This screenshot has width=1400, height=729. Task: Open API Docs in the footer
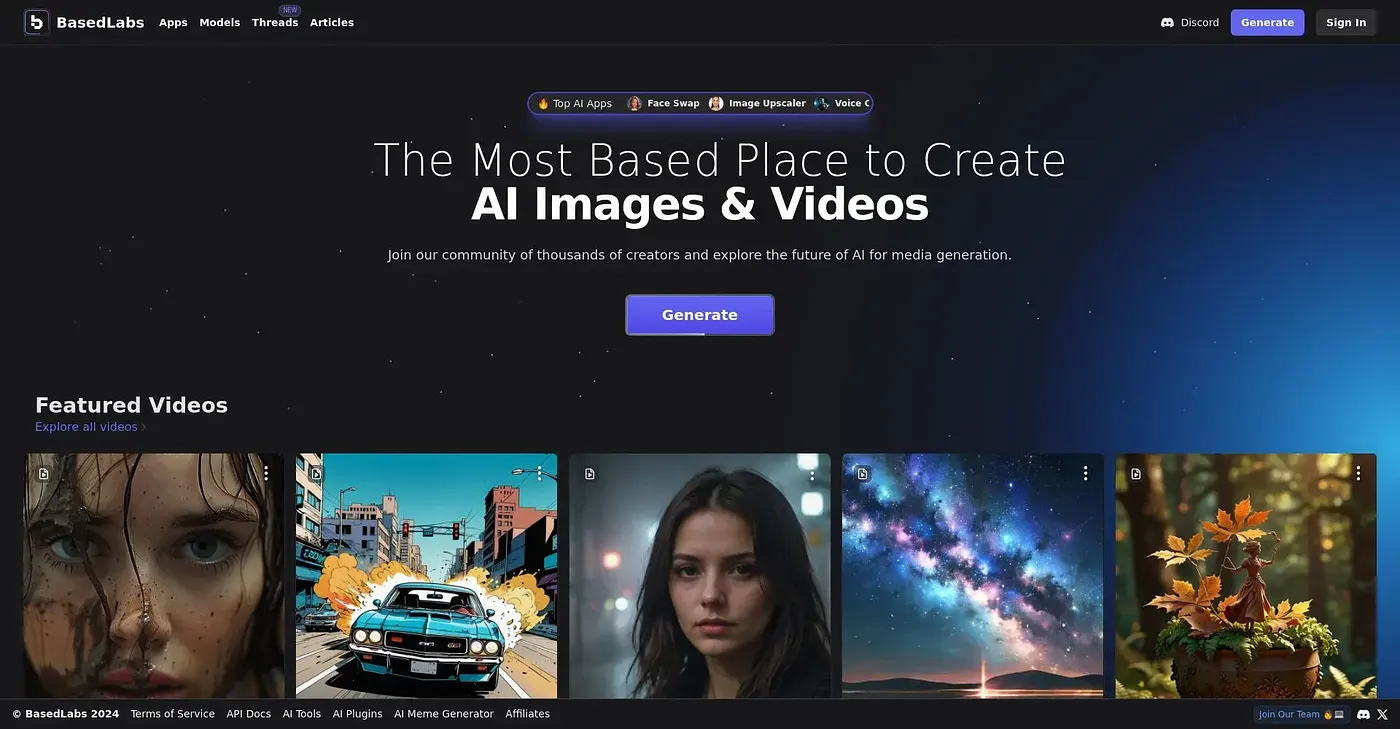click(249, 714)
